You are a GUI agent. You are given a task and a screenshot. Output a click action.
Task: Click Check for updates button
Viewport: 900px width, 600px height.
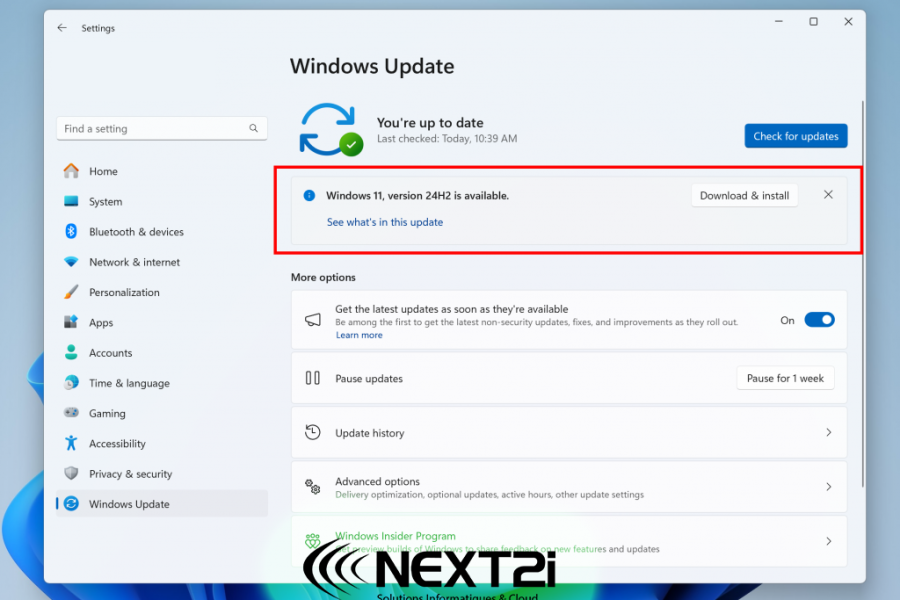pyautogui.click(x=796, y=136)
